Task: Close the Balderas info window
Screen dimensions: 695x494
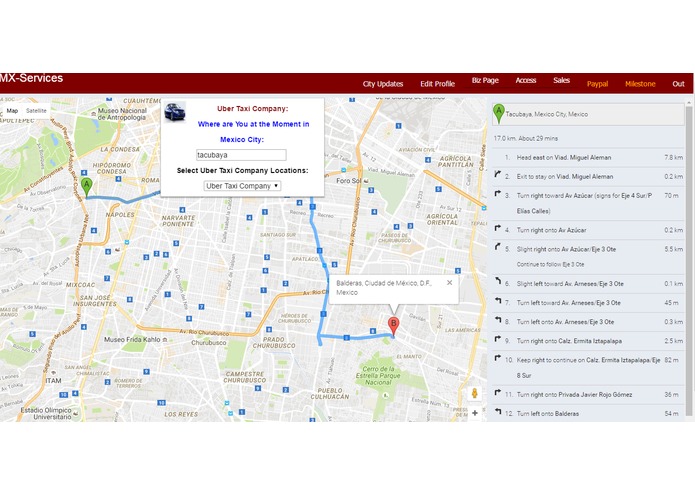Action: click(x=449, y=283)
